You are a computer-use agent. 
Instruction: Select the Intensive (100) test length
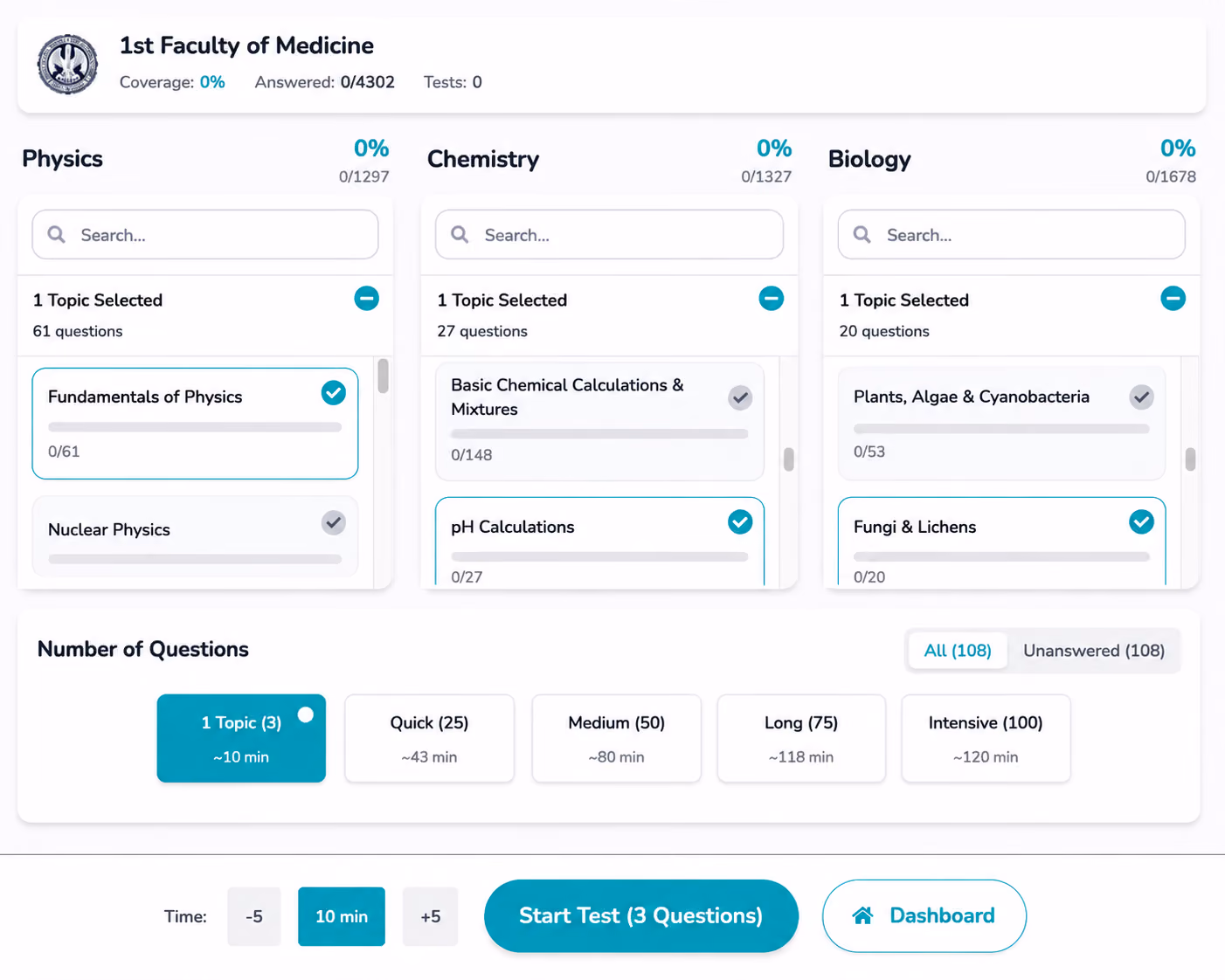[x=986, y=738]
